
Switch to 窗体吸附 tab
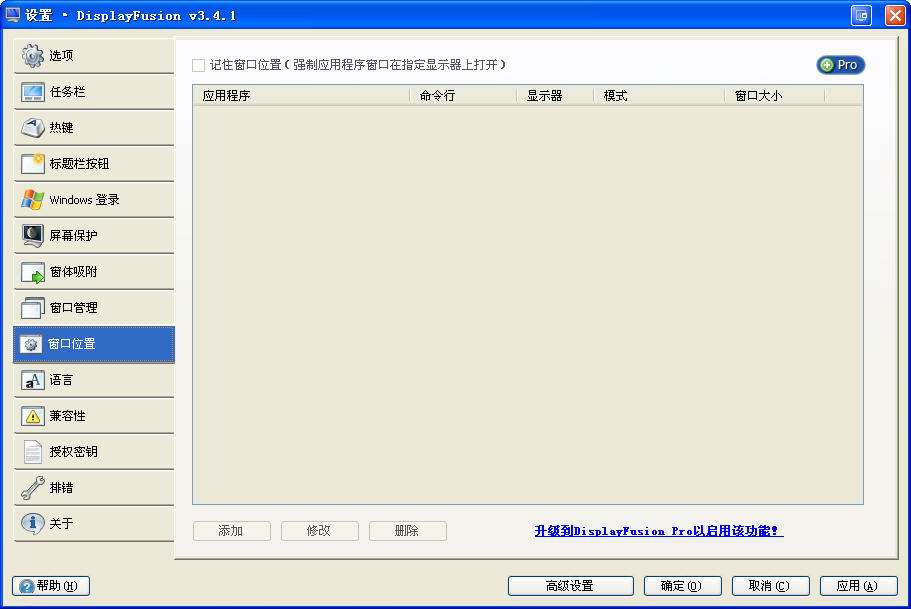(x=94, y=272)
